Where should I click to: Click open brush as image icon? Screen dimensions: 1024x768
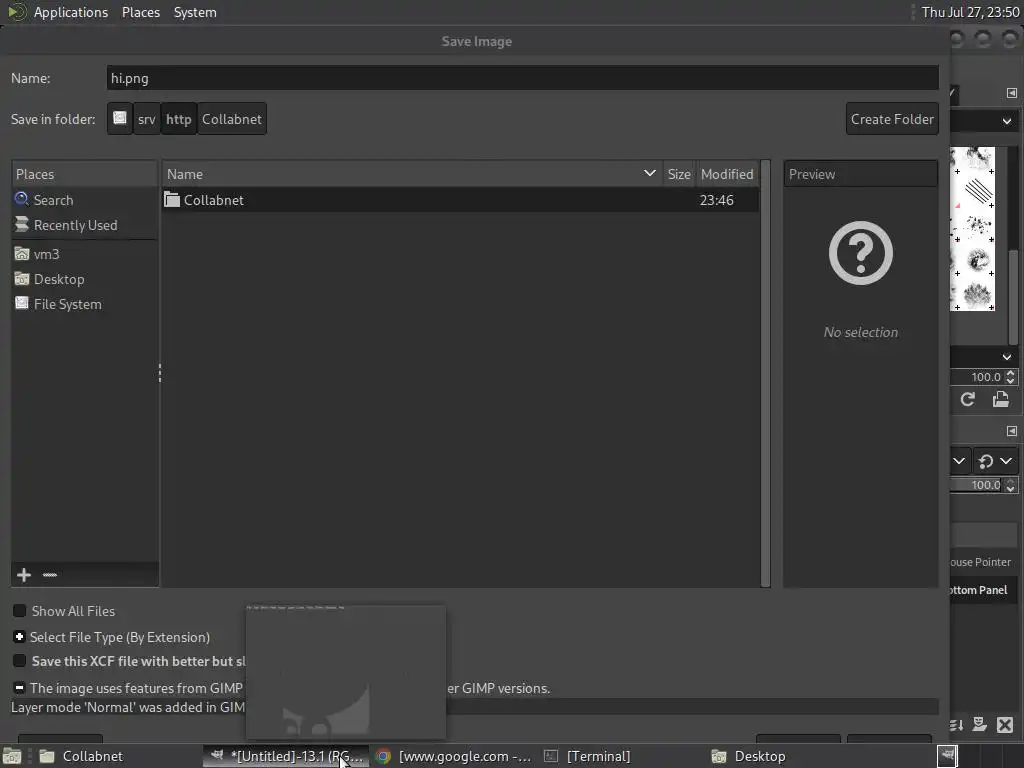(x=1000, y=399)
